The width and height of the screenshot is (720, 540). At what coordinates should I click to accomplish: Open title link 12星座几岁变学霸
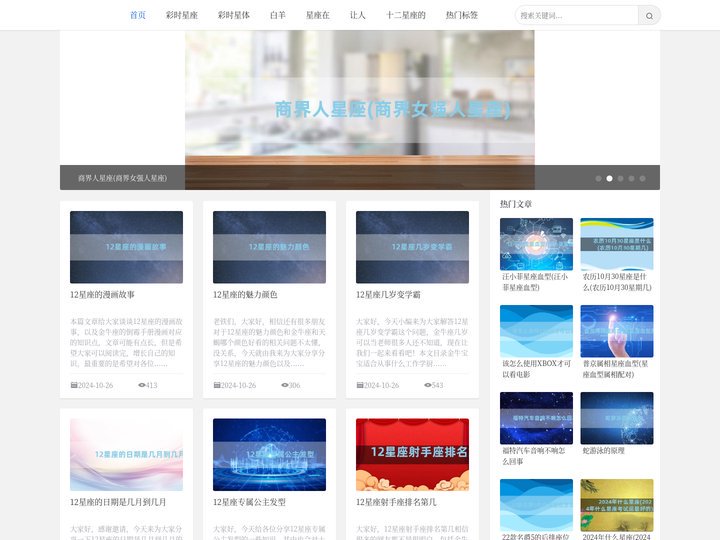point(388,295)
